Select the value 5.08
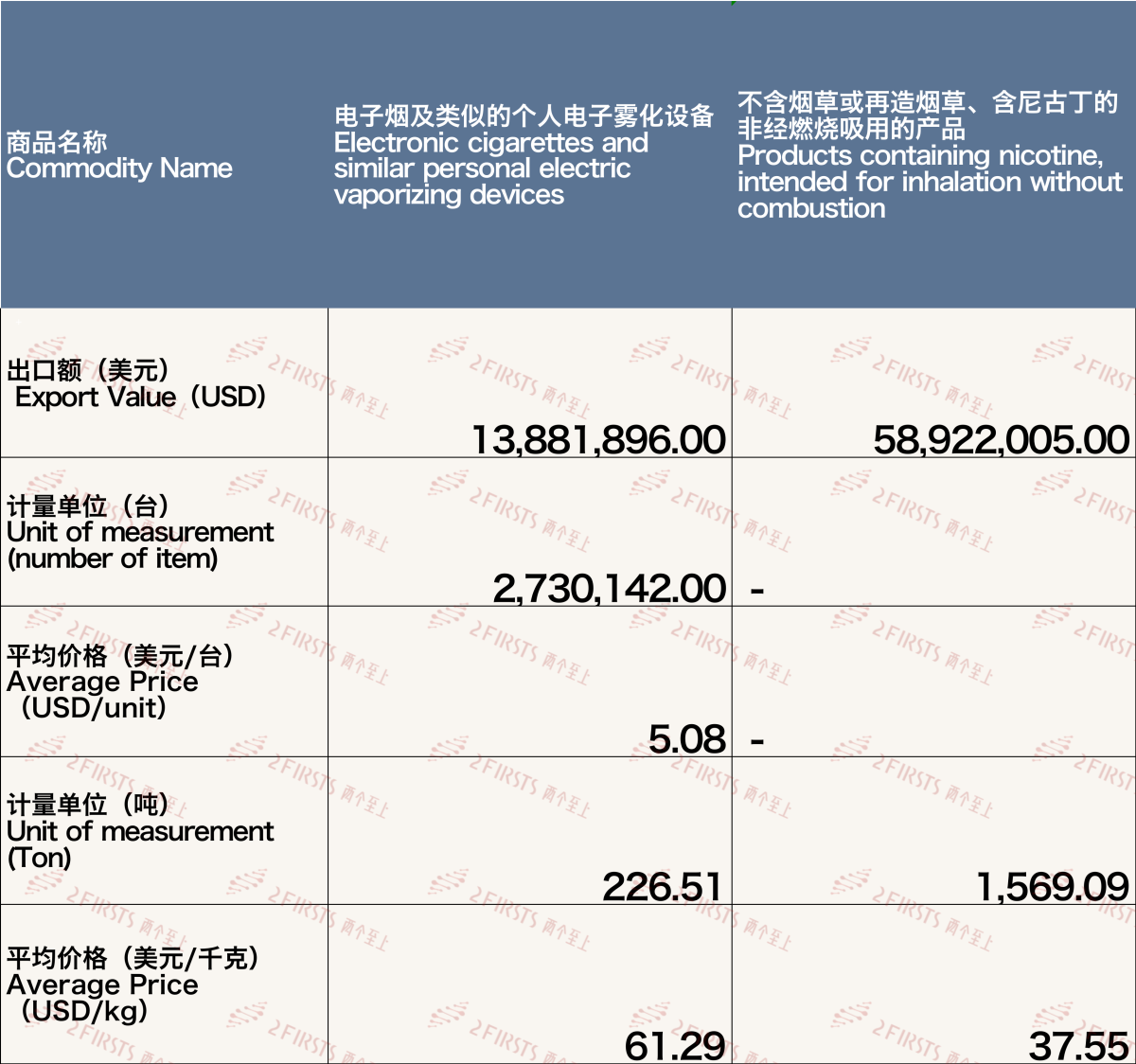This screenshot has height=1064, width=1136. pos(687,738)
